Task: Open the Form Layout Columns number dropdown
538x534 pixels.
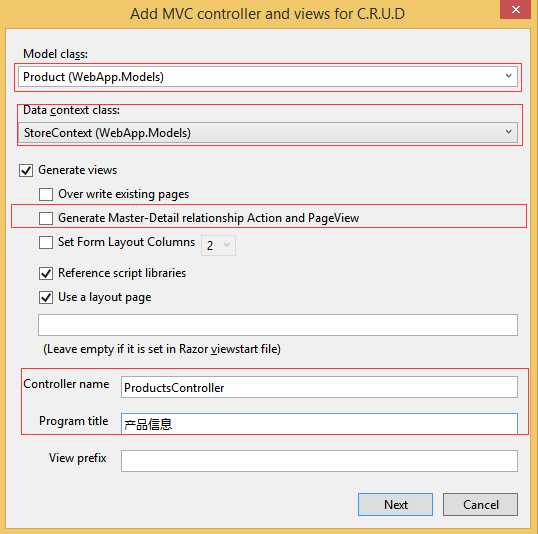Action: (218, 245)
